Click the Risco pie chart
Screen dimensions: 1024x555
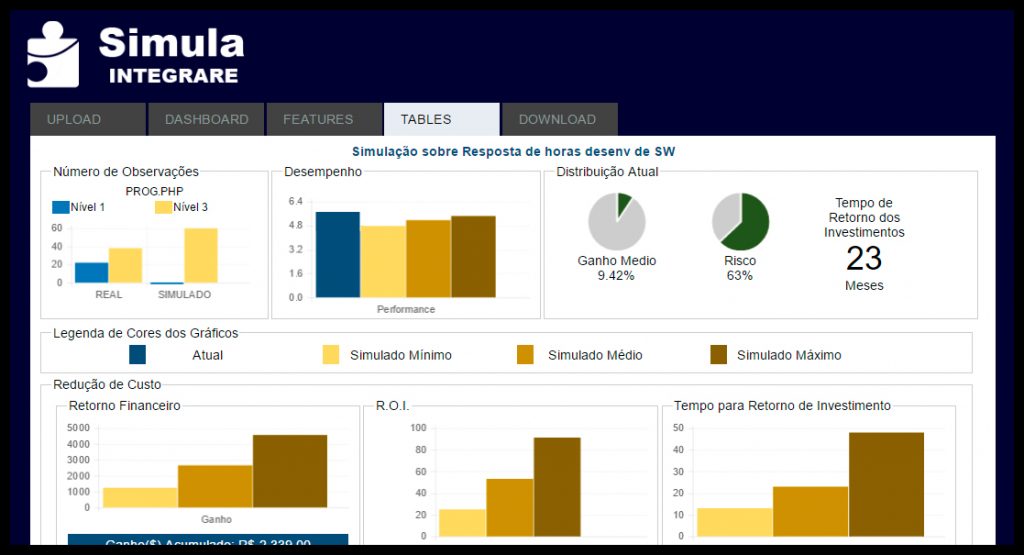click(x=740, y=221)
